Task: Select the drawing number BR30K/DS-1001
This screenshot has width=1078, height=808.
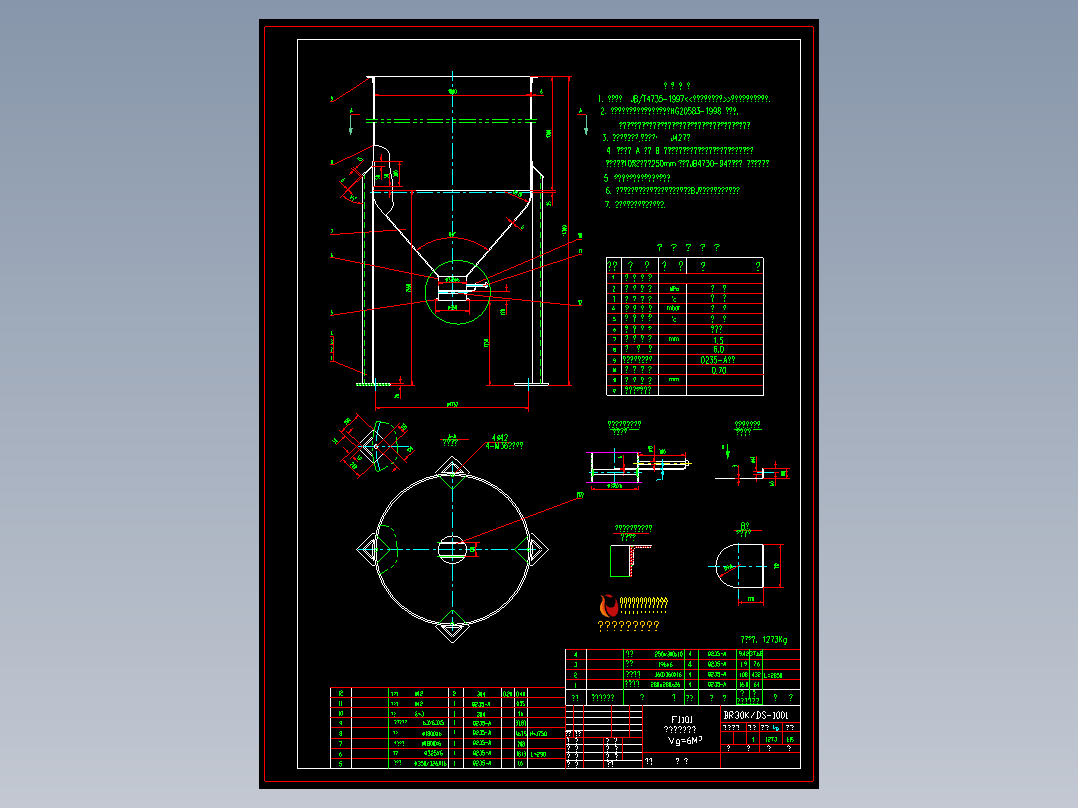Action: [x=755, y=715]
